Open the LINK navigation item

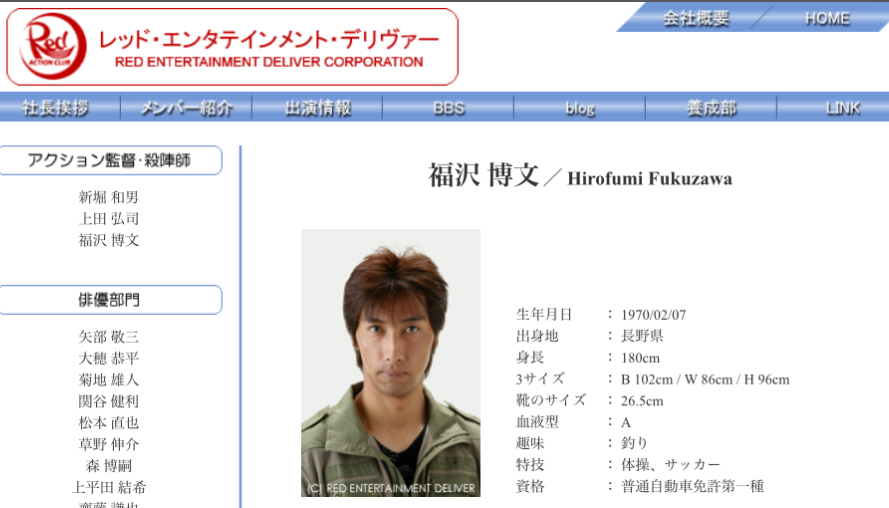(842, 108)
